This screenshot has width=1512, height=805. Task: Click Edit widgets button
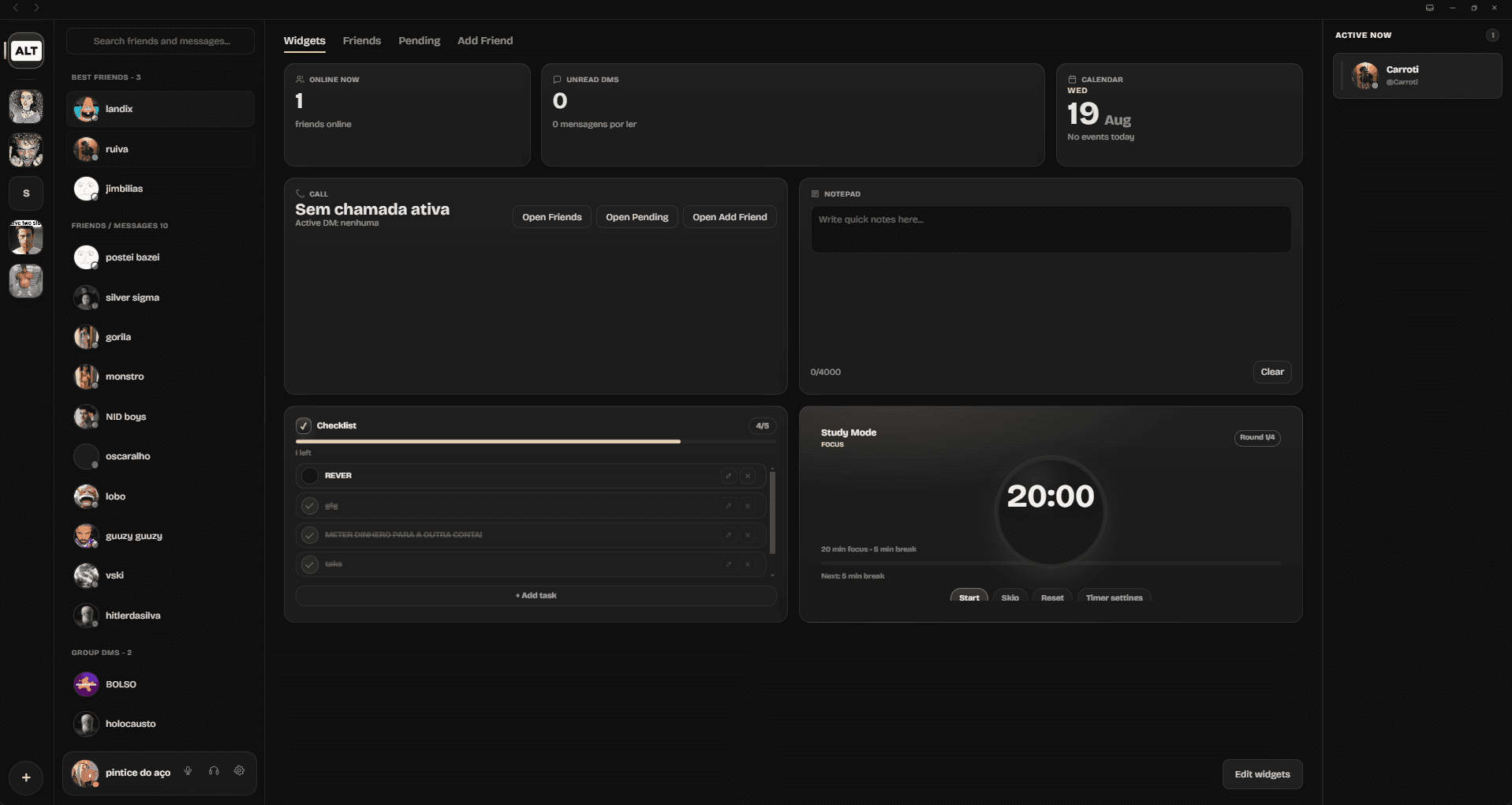coord(1263,774)
